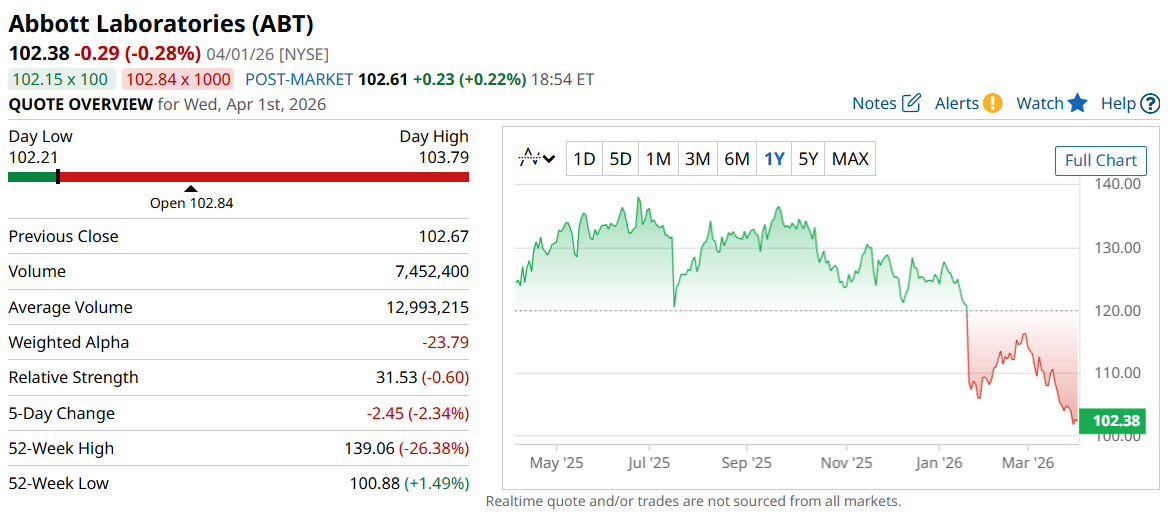Click the Watch star icon
The width and height of the screenshot is (1170, 519).
[x=1077, y=103]
